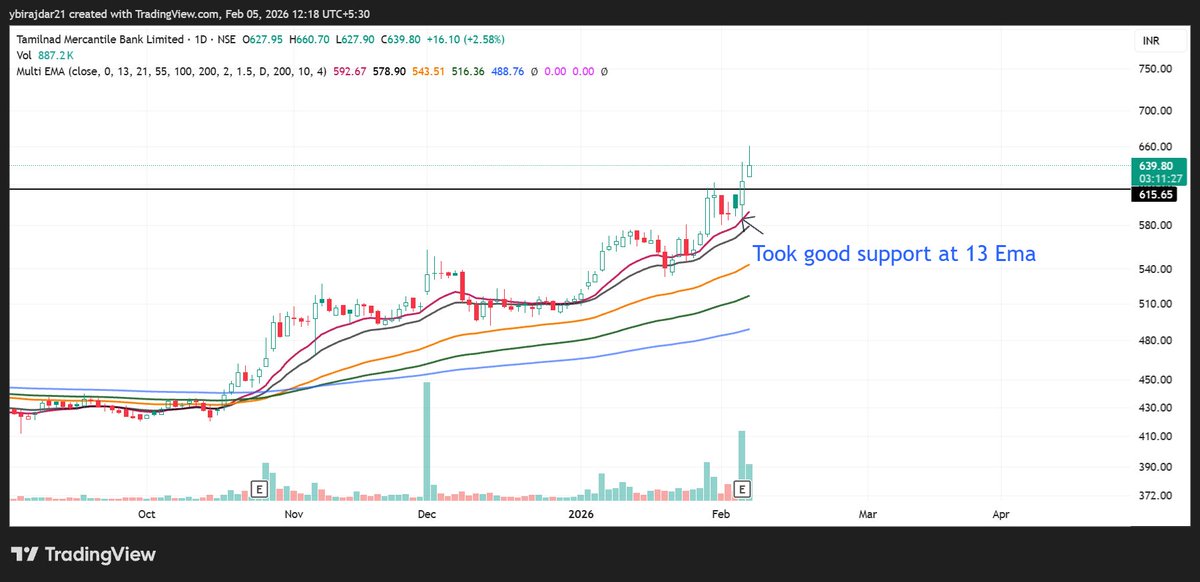Click the 615.65 price level label
The width and height of the screenshot is (1200, 582).
pos(1154,195)
